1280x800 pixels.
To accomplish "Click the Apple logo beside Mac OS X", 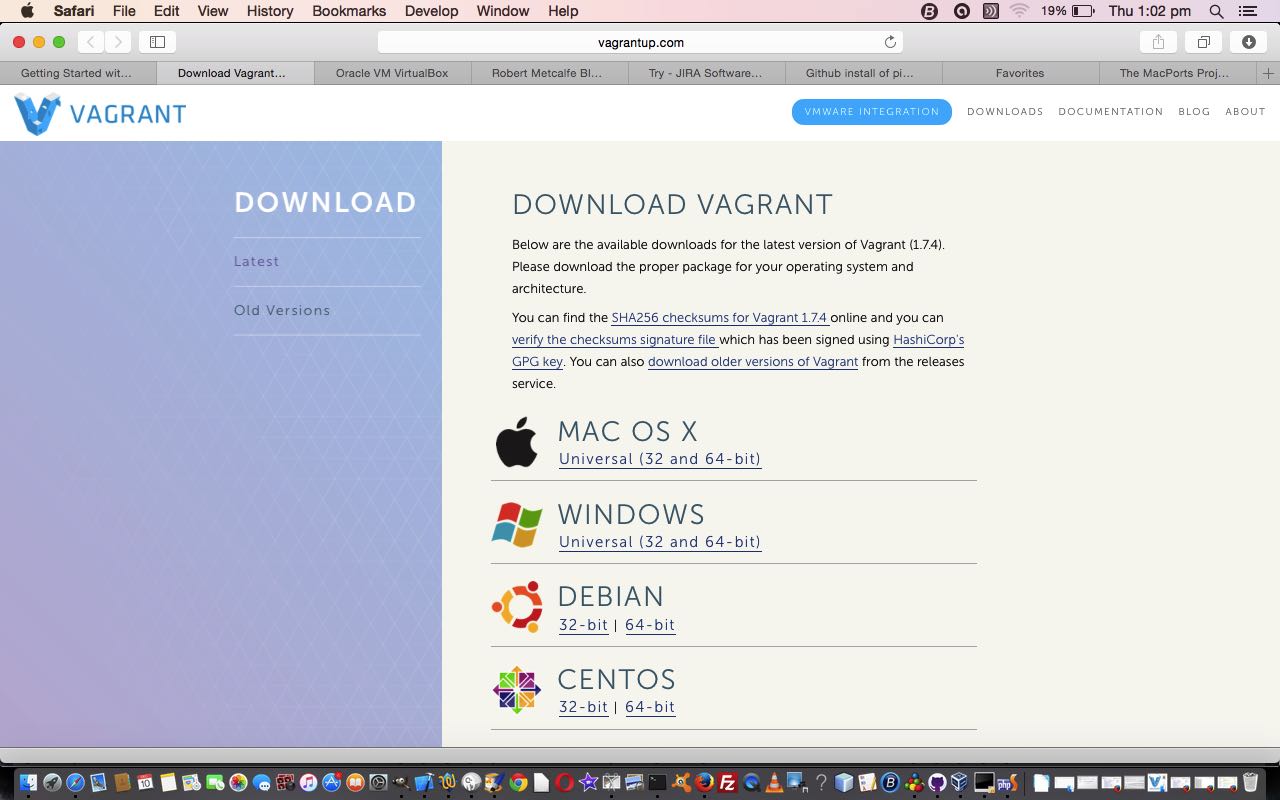I will (517, 442).
